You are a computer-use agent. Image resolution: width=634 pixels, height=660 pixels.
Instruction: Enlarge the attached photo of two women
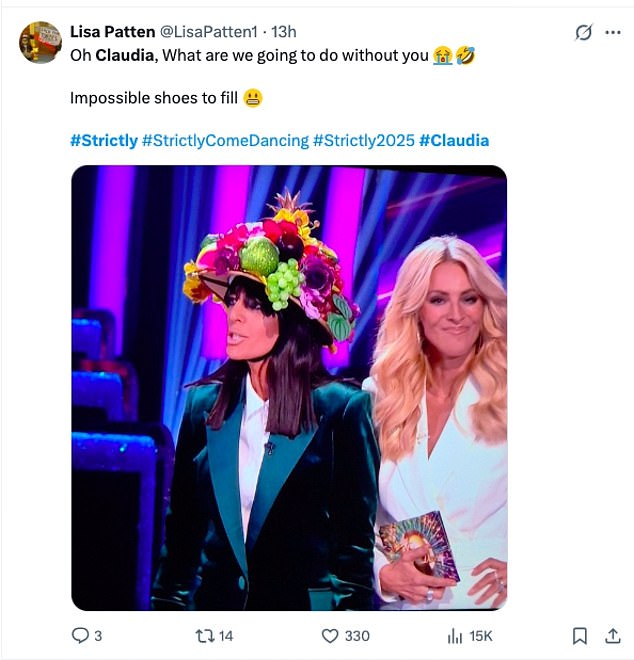pyautogui.click(x=289, y=388)
